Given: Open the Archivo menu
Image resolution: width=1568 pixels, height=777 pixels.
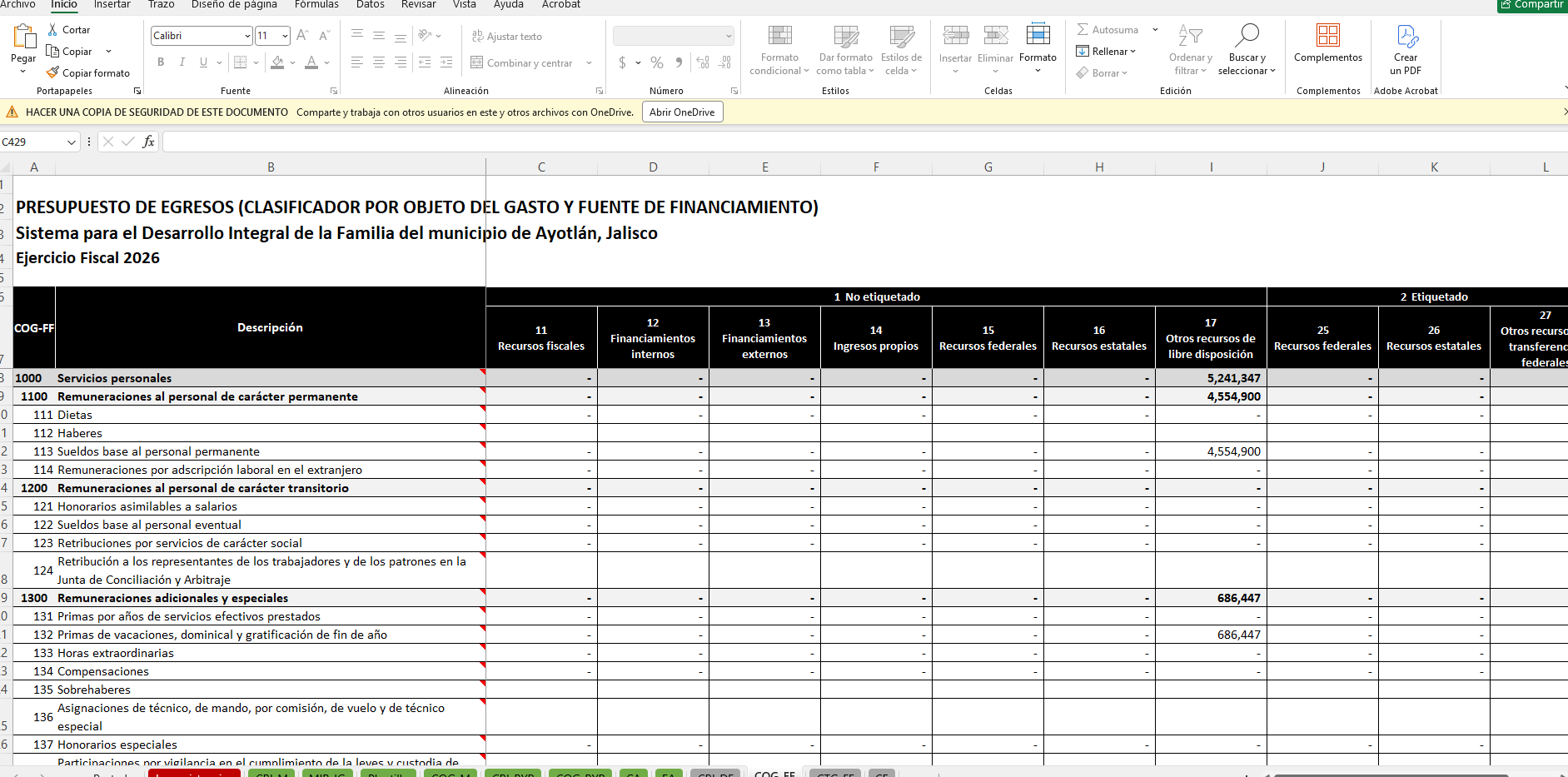Looking at the screenshot, I should pyautogui.click(x=17, y=5).
